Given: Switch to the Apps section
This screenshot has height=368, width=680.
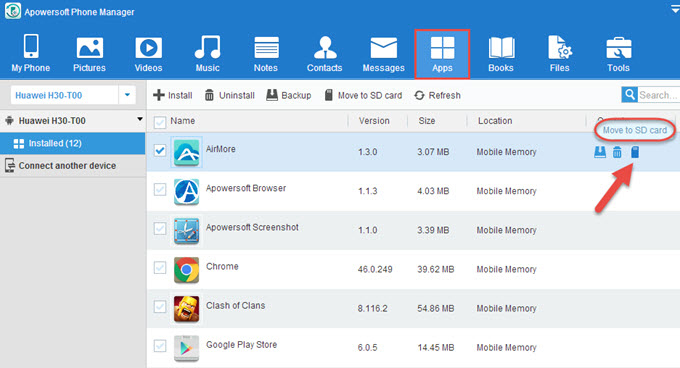Looking at the screenshot, I should [x=442, y=54].
